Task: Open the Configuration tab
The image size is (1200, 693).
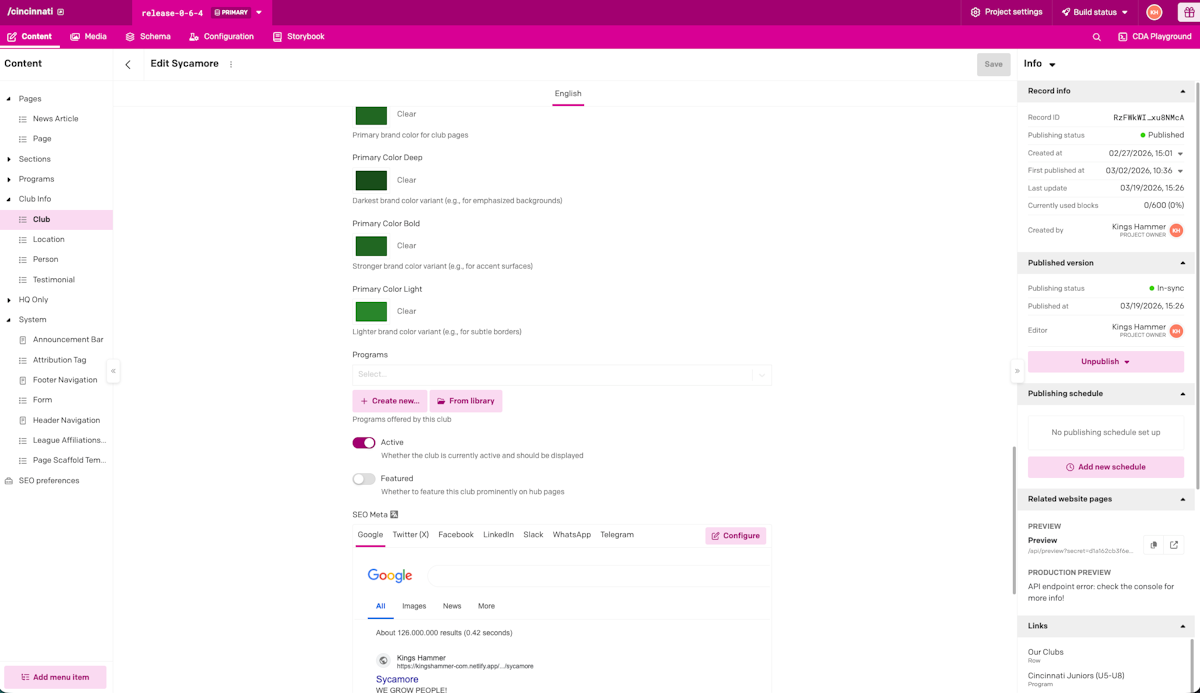Action: tap(221, 37)
